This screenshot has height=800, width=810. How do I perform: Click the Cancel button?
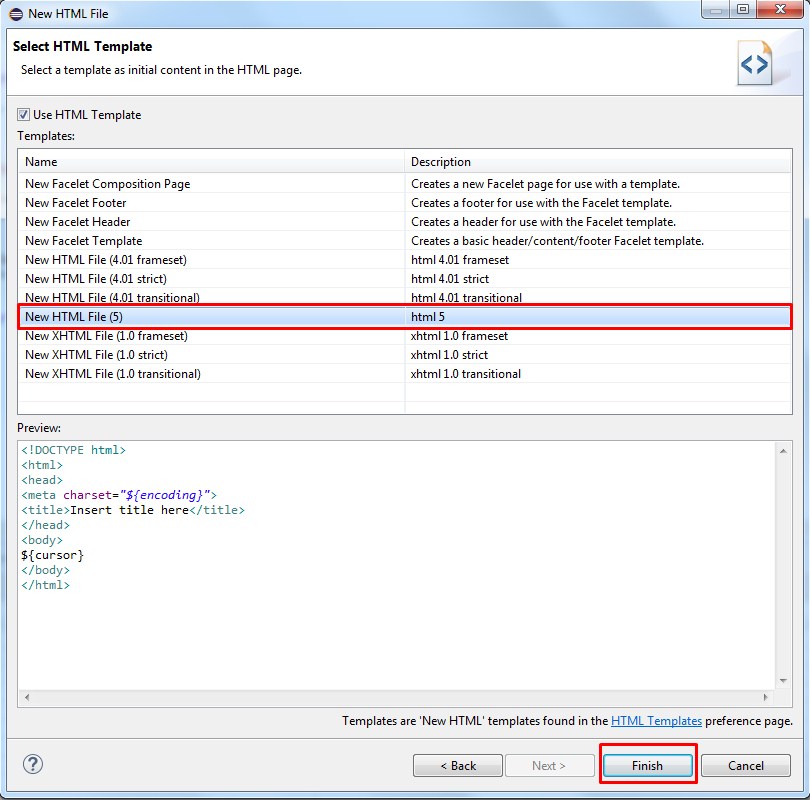pos(745,765)
